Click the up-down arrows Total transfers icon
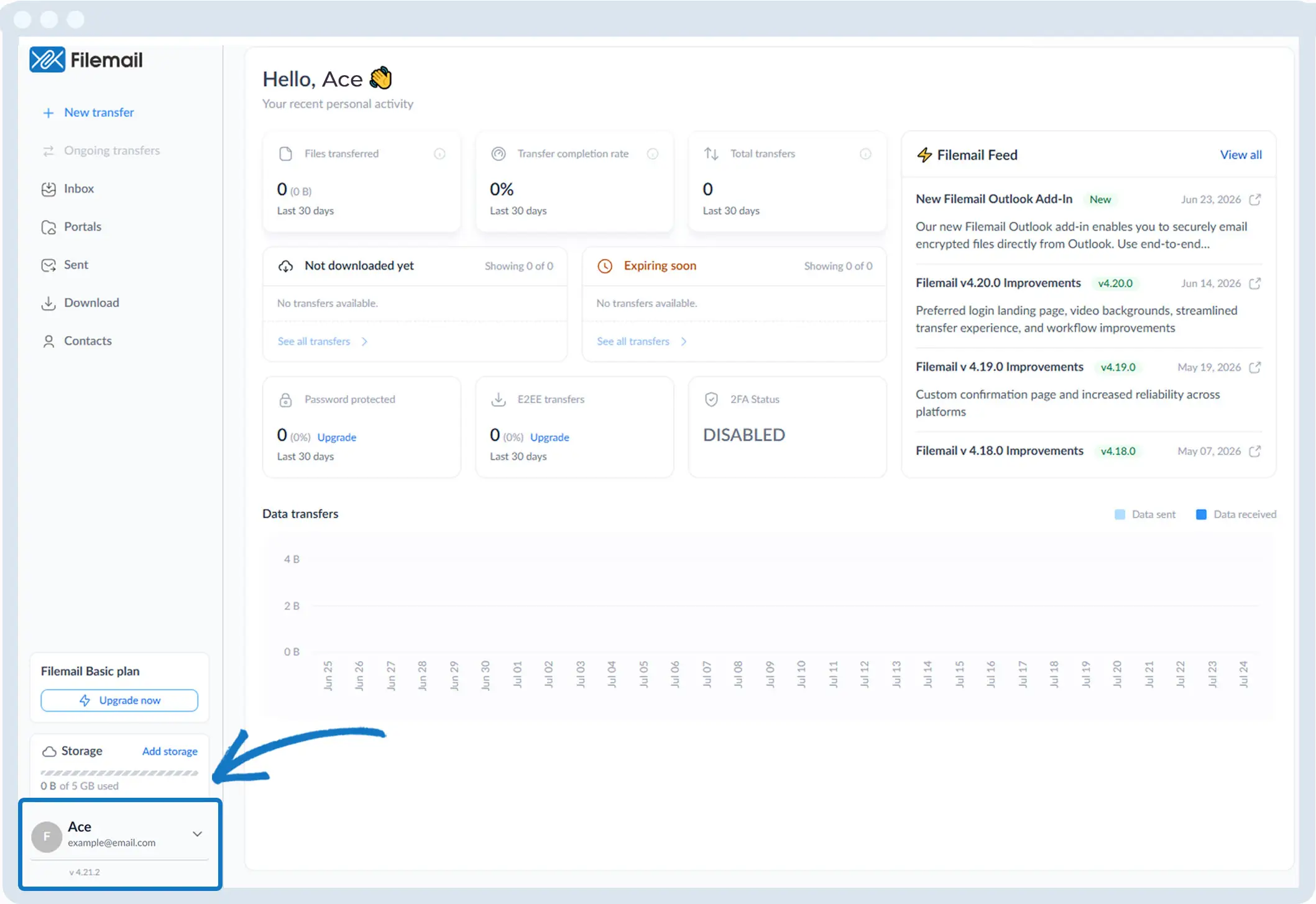Screen dimensions: 1316x904 (711, 153)
